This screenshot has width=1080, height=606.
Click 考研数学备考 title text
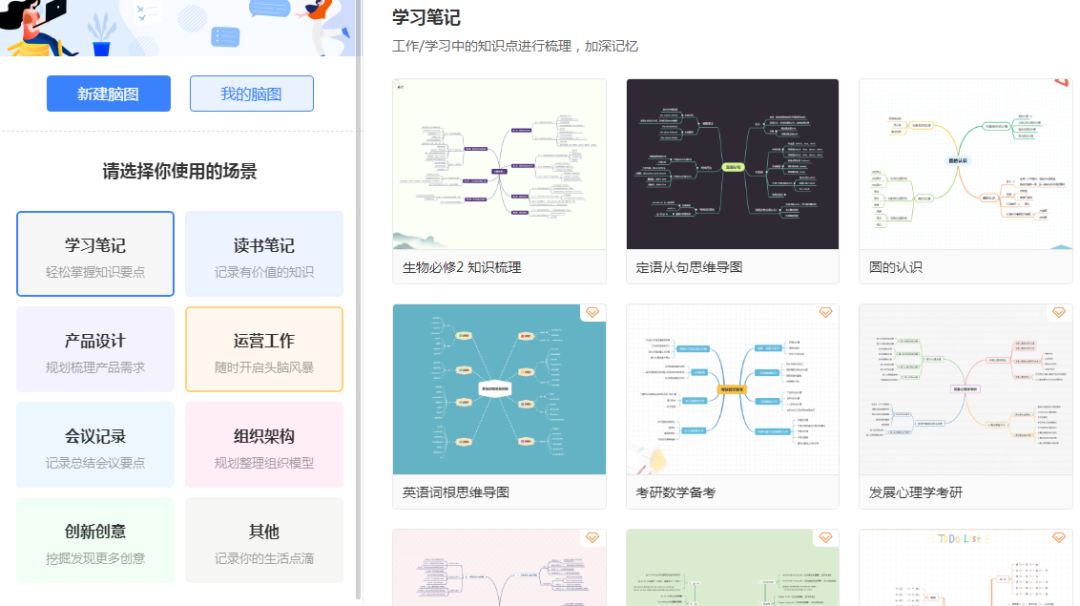(x=675, y=492)
